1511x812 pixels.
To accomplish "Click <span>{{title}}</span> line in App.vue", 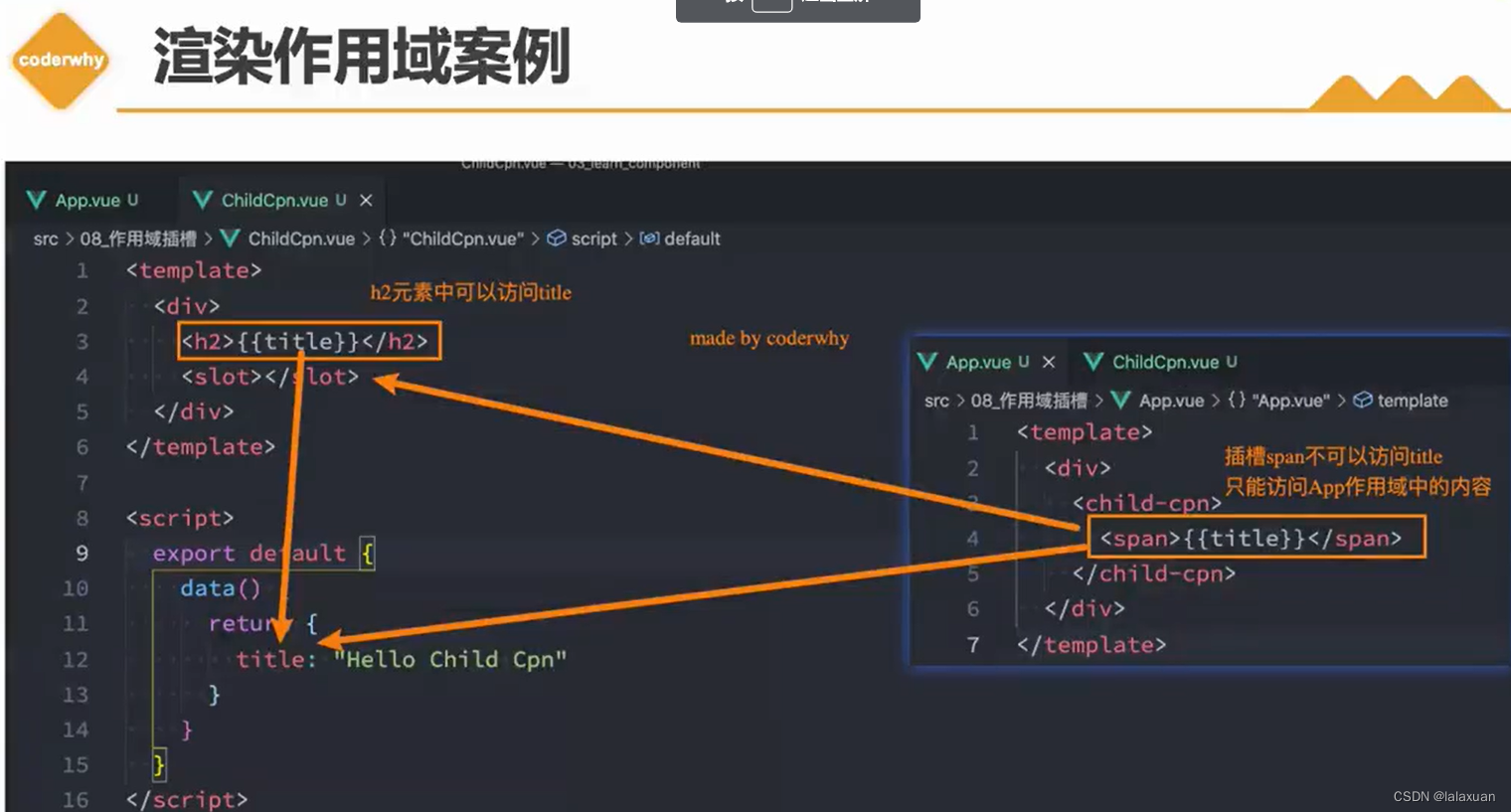I will [1251, 538].
